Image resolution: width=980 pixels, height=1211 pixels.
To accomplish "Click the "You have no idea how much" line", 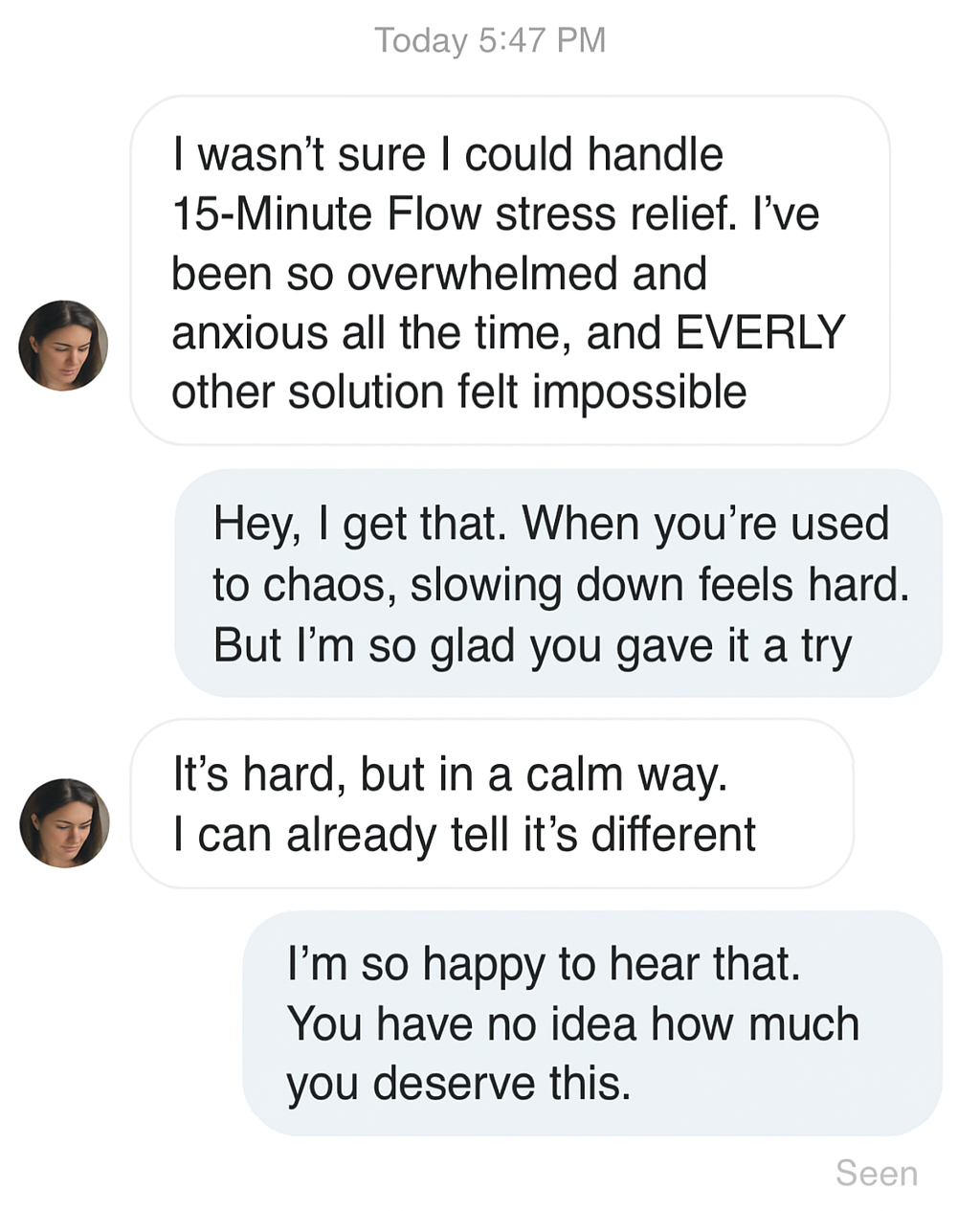I will coord(572,1024).
